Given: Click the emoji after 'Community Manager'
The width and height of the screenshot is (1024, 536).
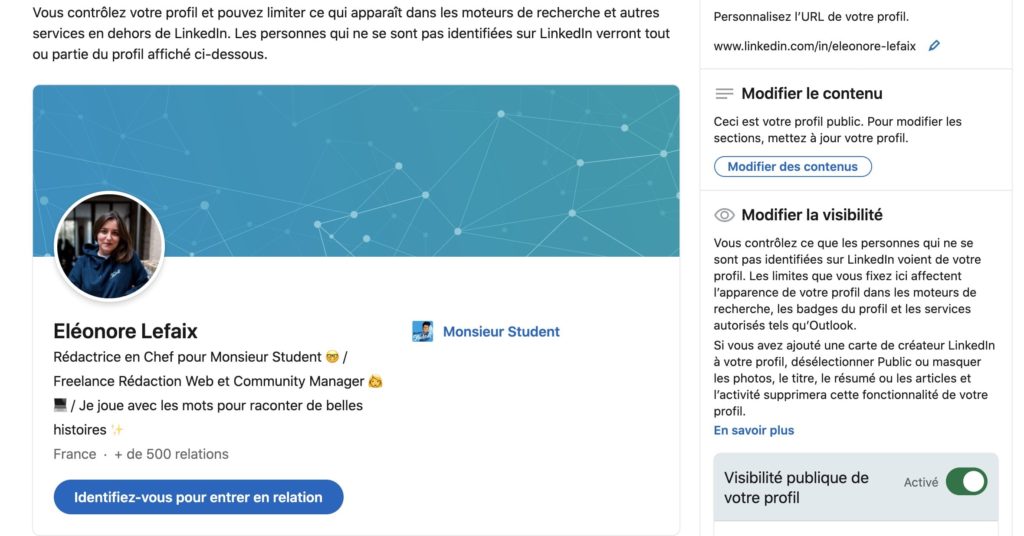Looking at the screenshot, I should click(x=375, y=381).
